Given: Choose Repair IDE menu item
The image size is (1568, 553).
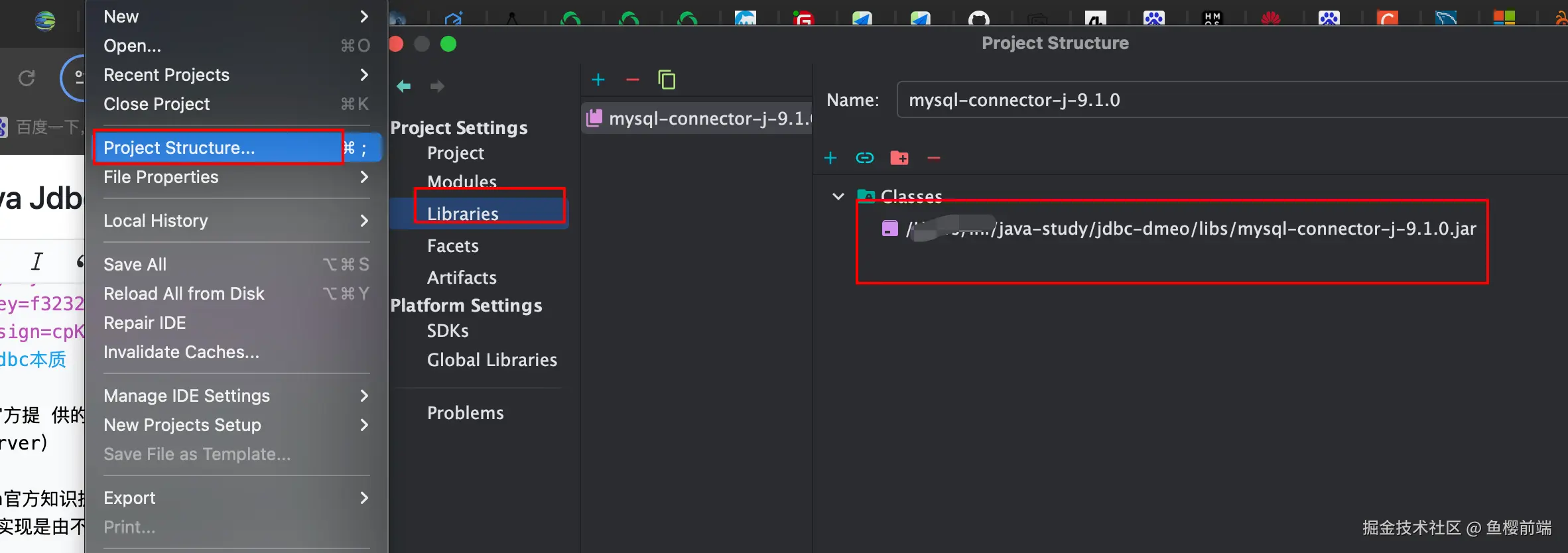Looking at the screenshot, I should point(237,323).
